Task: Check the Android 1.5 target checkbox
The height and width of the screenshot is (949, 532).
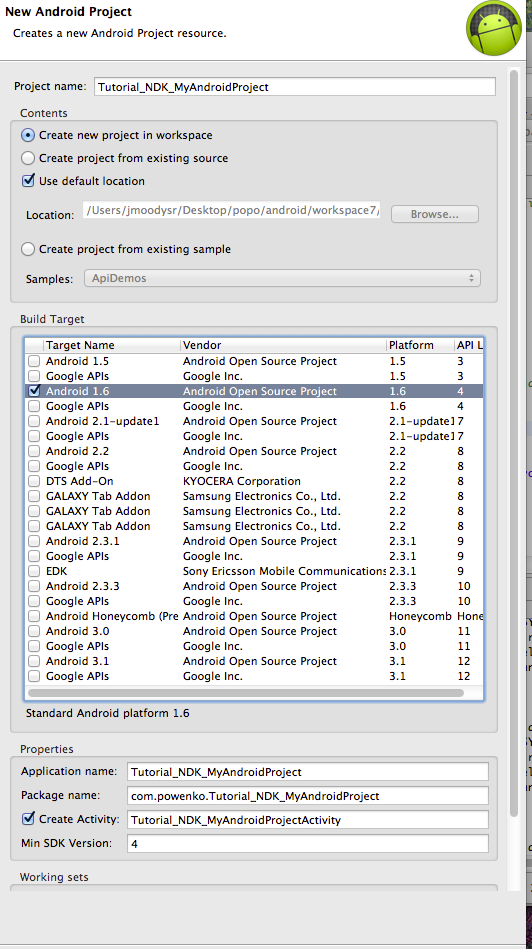Action: click(34, 361)
